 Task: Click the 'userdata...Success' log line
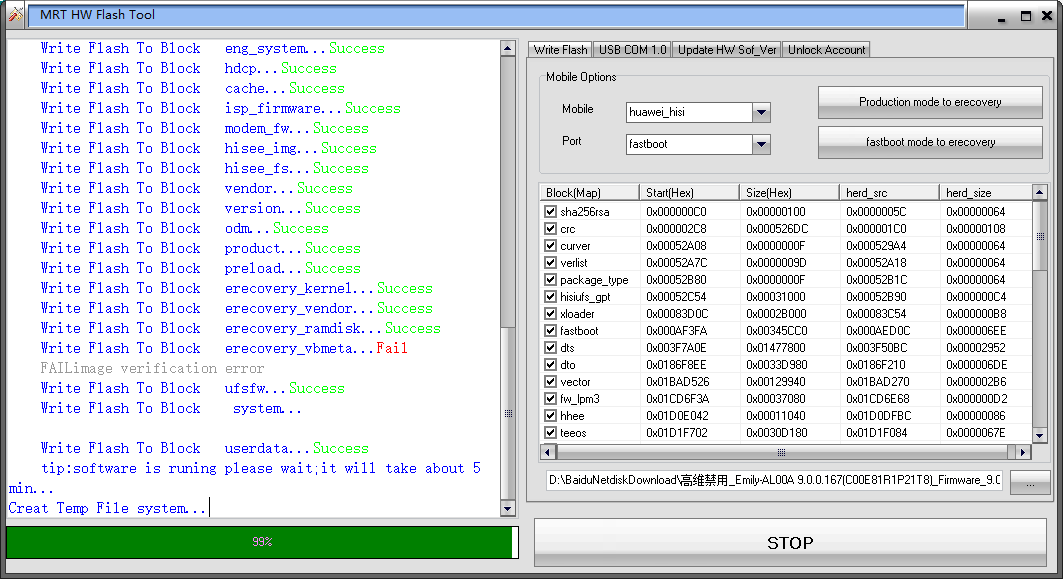tap(205, 448)
